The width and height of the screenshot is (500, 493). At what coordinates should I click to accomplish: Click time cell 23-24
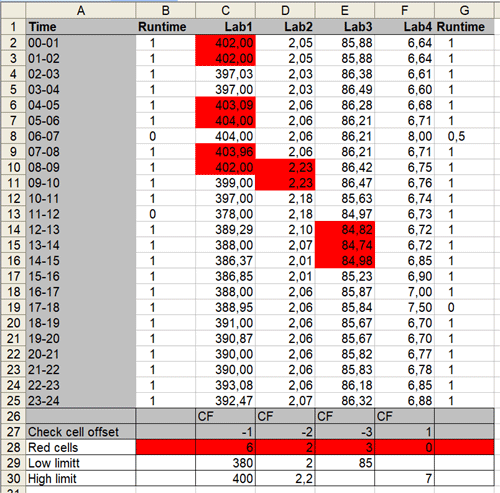(81, 401)
